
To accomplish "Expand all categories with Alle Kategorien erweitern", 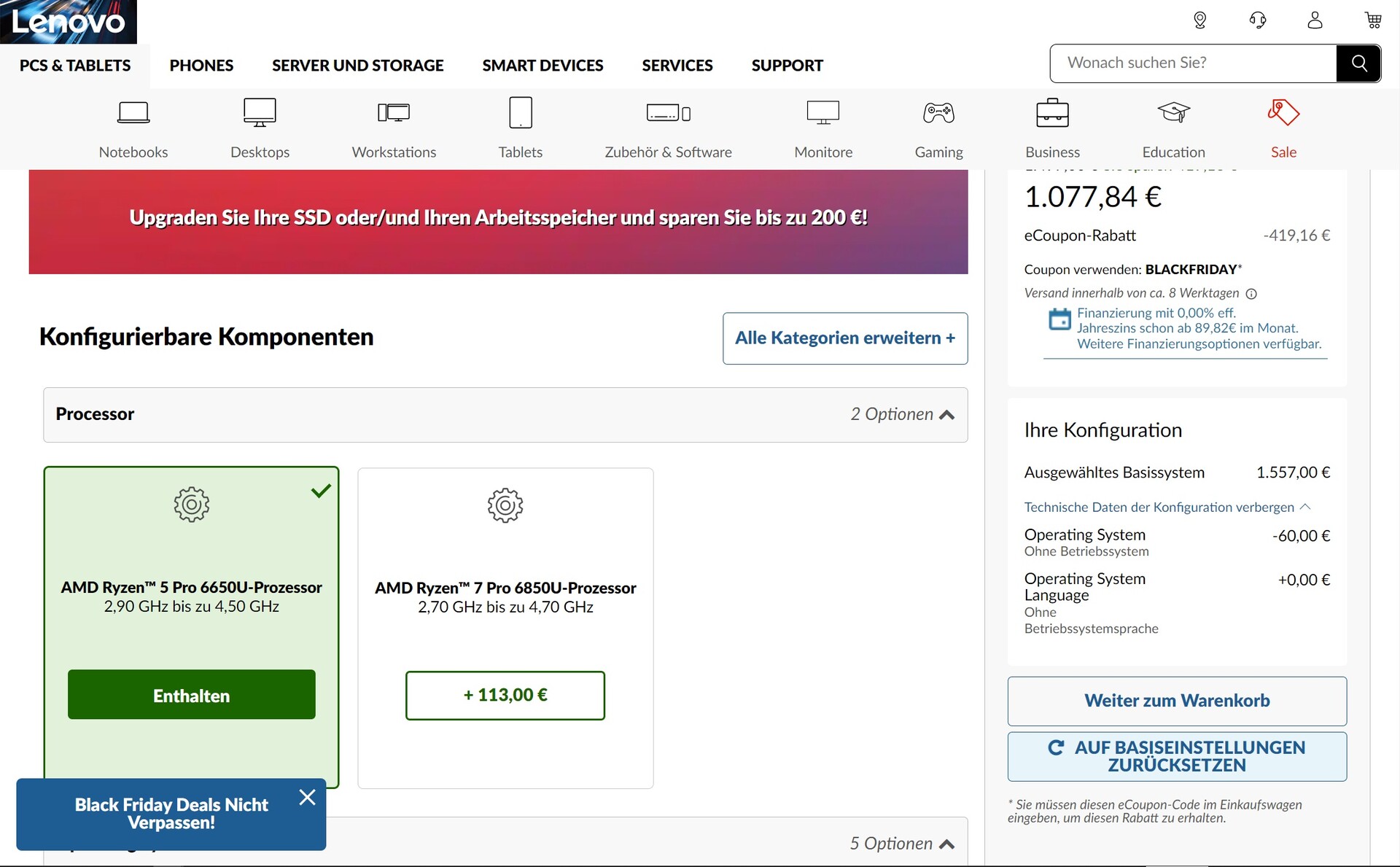I will (x=844, y=338).
